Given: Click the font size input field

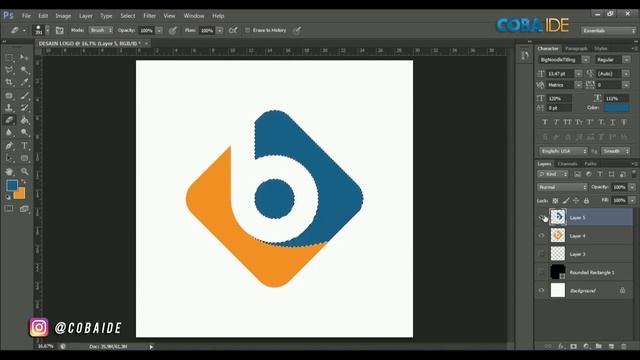Looking at the screenshot, I should click(560, 73).
